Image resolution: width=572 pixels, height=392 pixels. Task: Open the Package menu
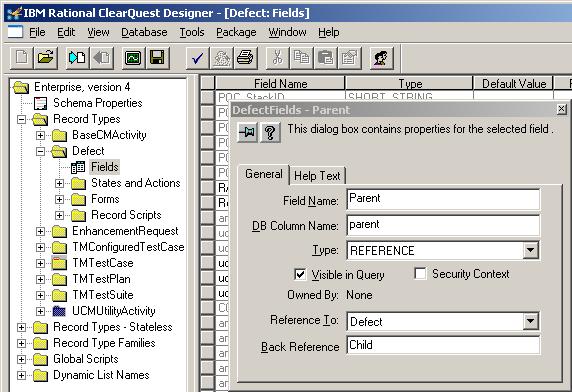(236, 32)
